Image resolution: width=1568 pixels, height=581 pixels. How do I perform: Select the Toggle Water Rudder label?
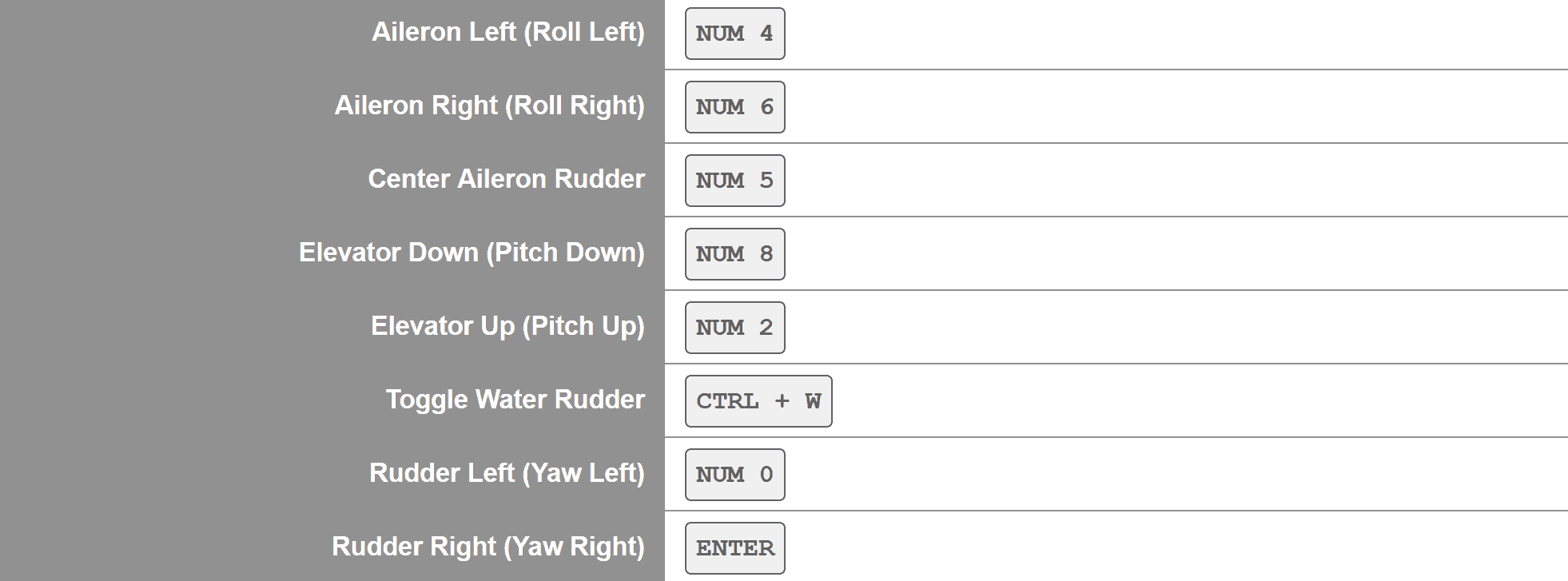click(x=515, y=400)
